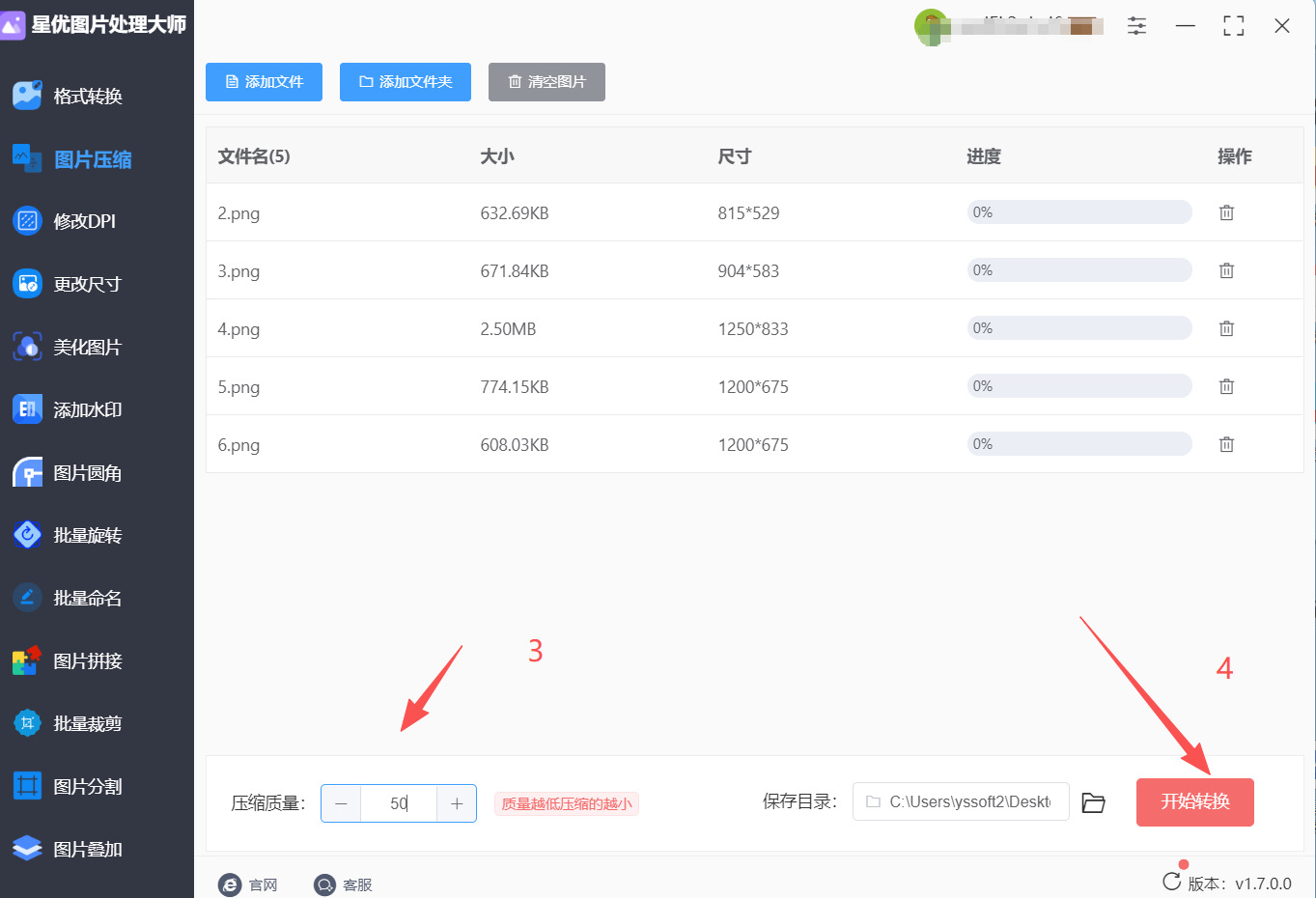Browse save directory with folder icon
This screenshot has height=898, width=1316.
pyautogui.click(x=1093, y=802)
